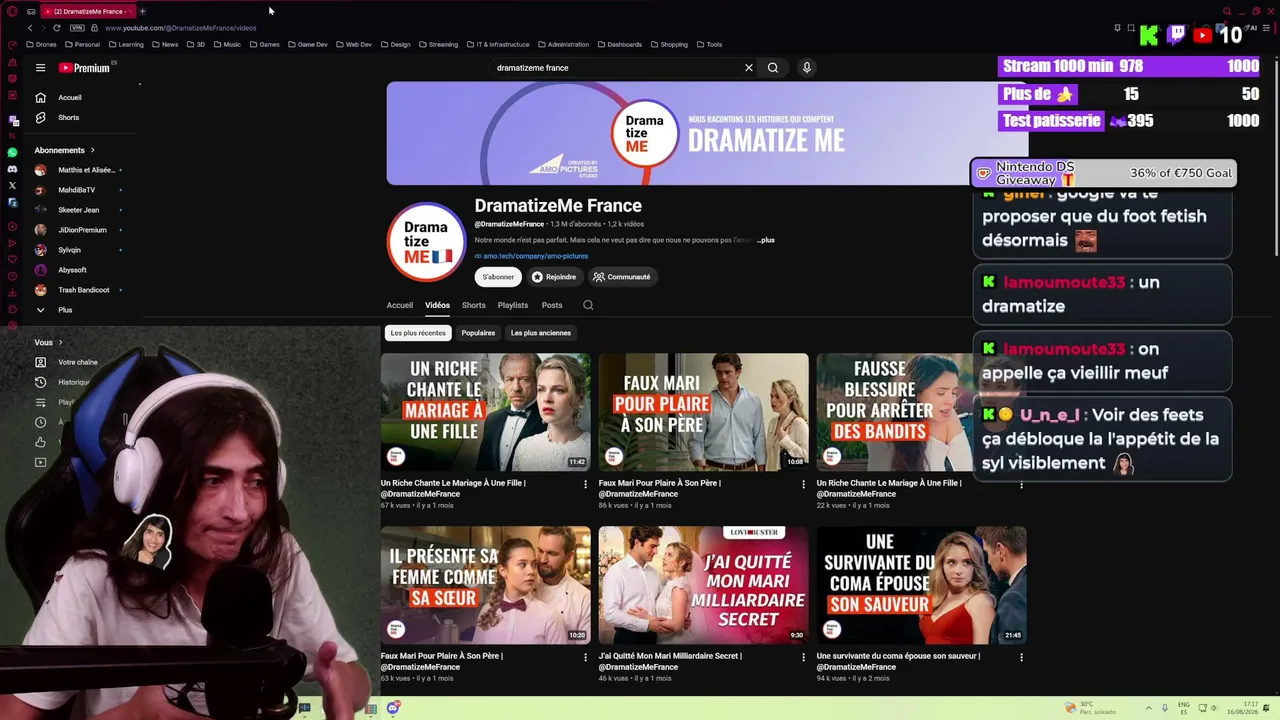Open a new browser tab
1280x720 pixels.
142,11
